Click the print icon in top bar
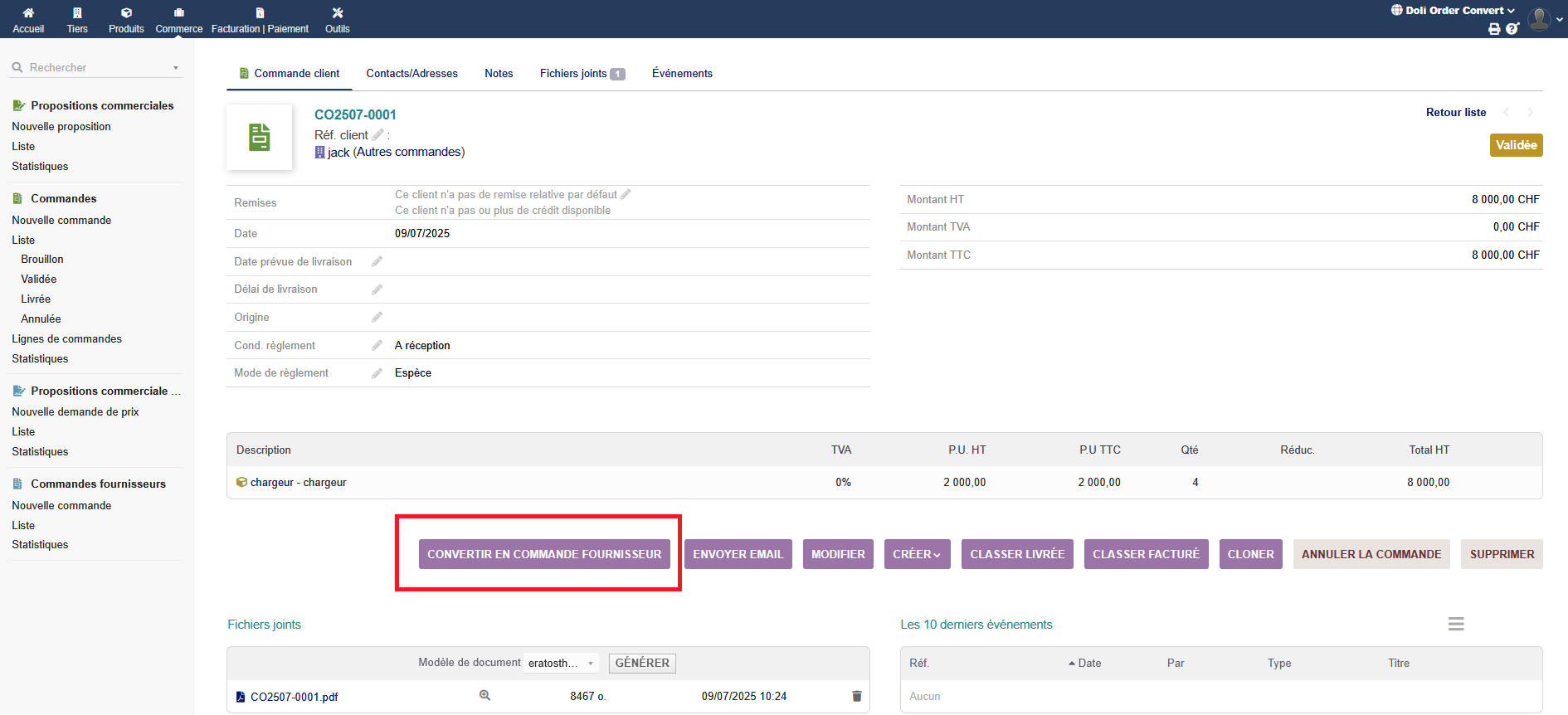The height and width of the screenshot is (715, 1568). click(1494, 29)
